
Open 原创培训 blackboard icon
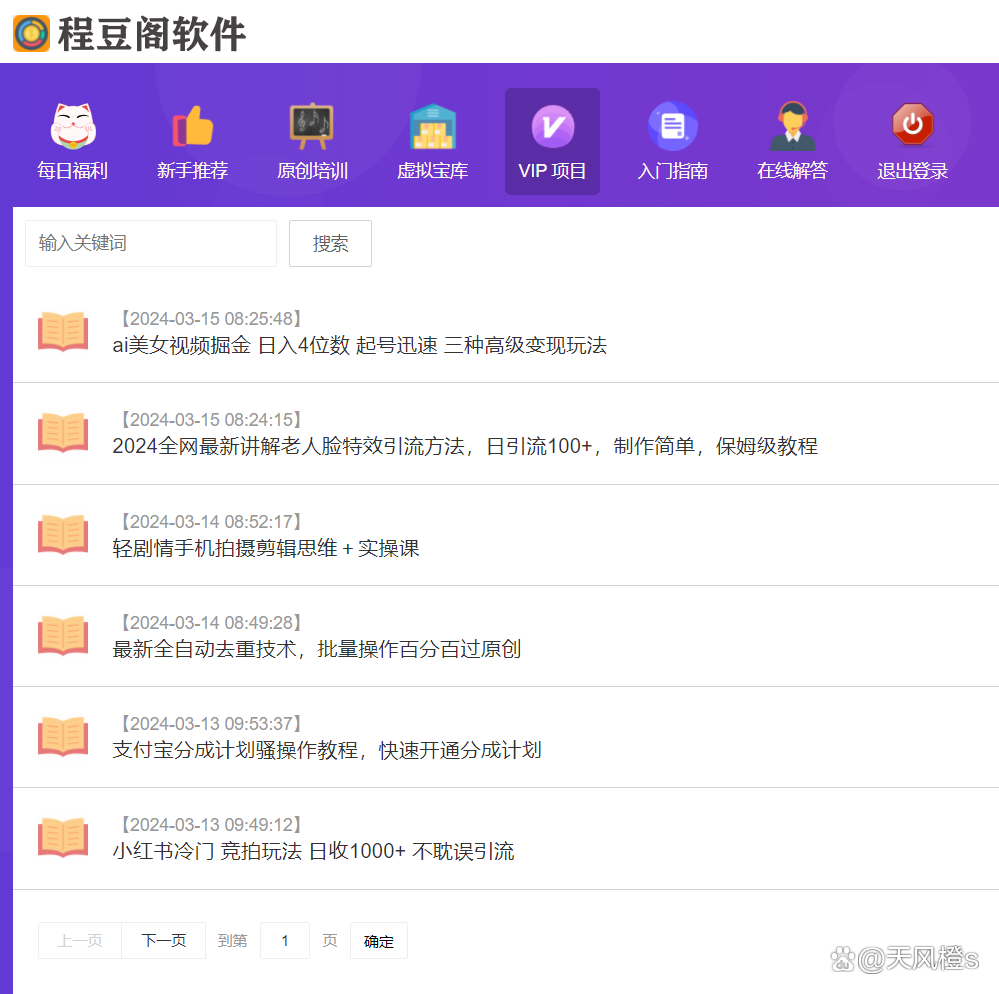(311, 124)
